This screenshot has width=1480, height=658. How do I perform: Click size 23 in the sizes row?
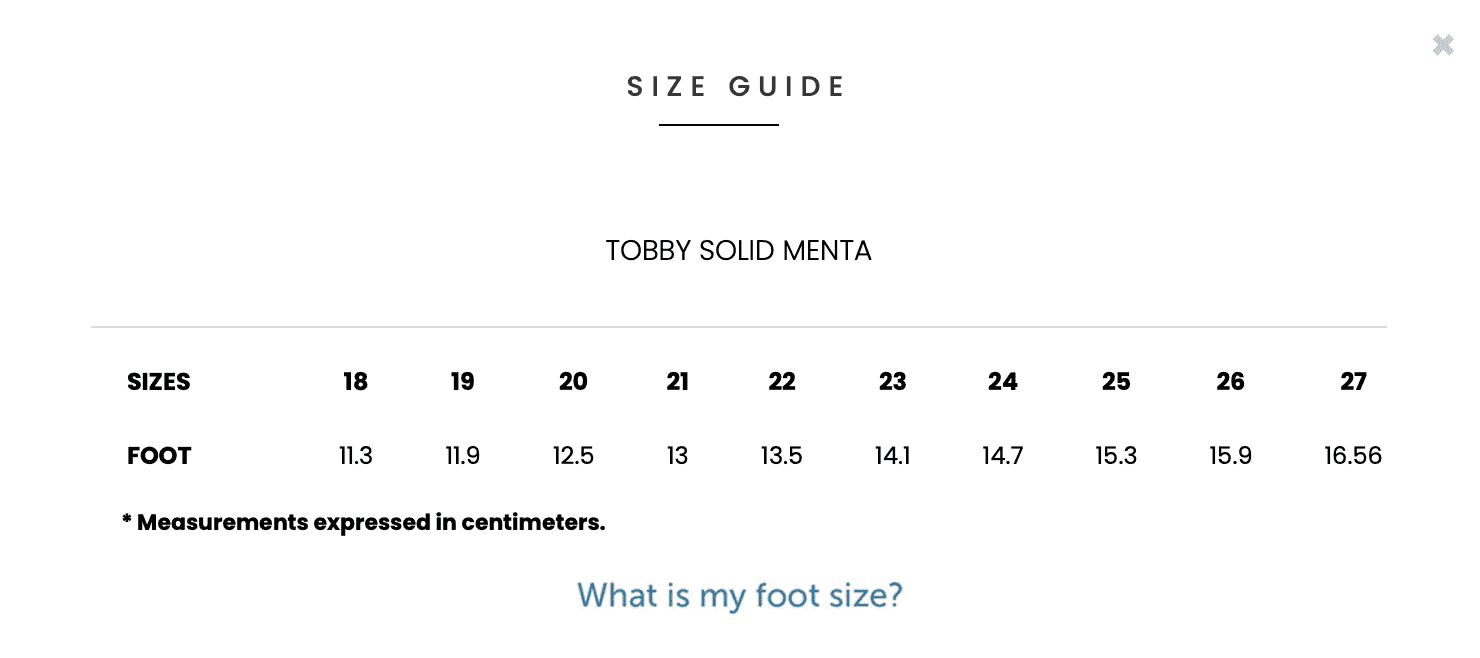(x=892, y=382)
